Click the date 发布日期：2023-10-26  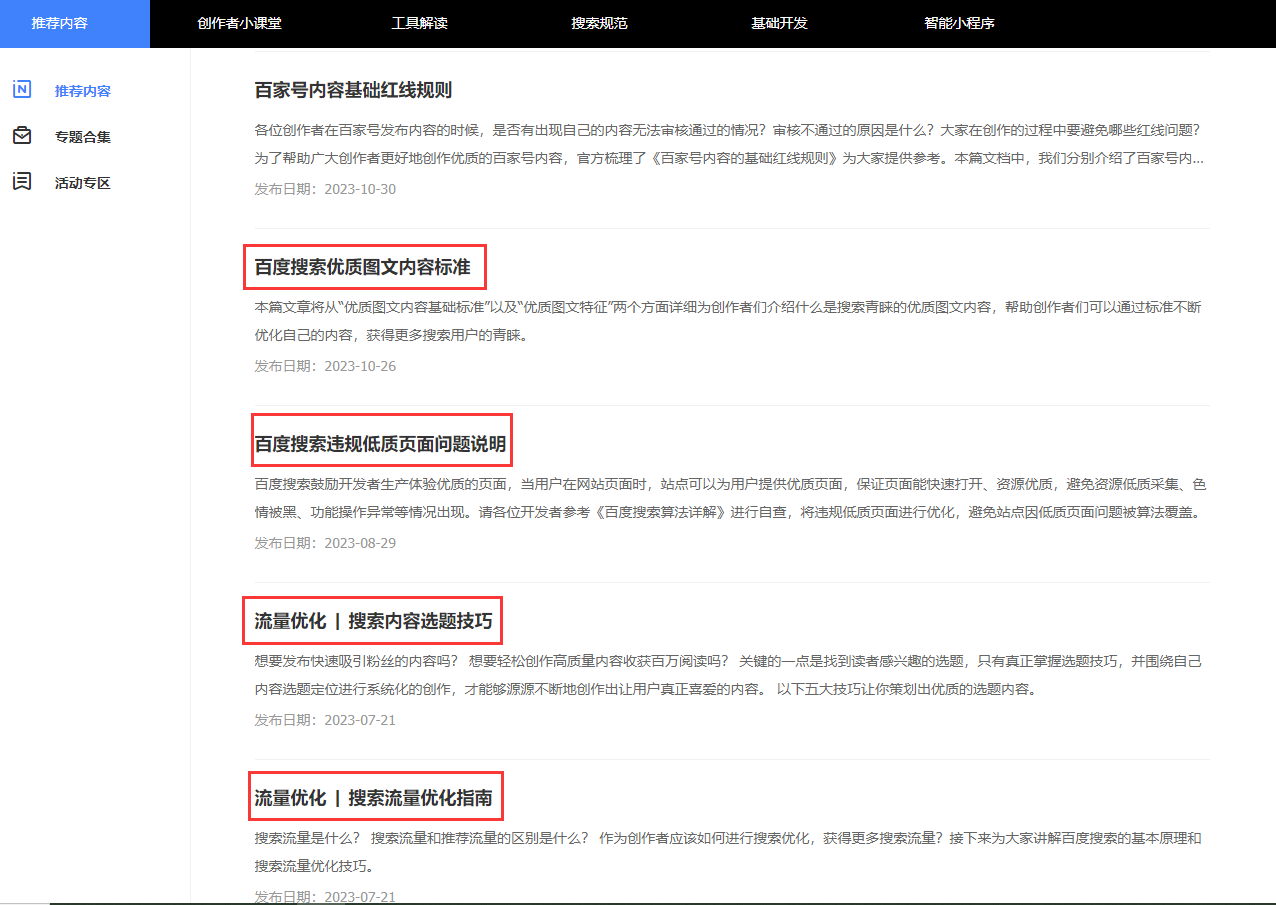coord(325,366)
